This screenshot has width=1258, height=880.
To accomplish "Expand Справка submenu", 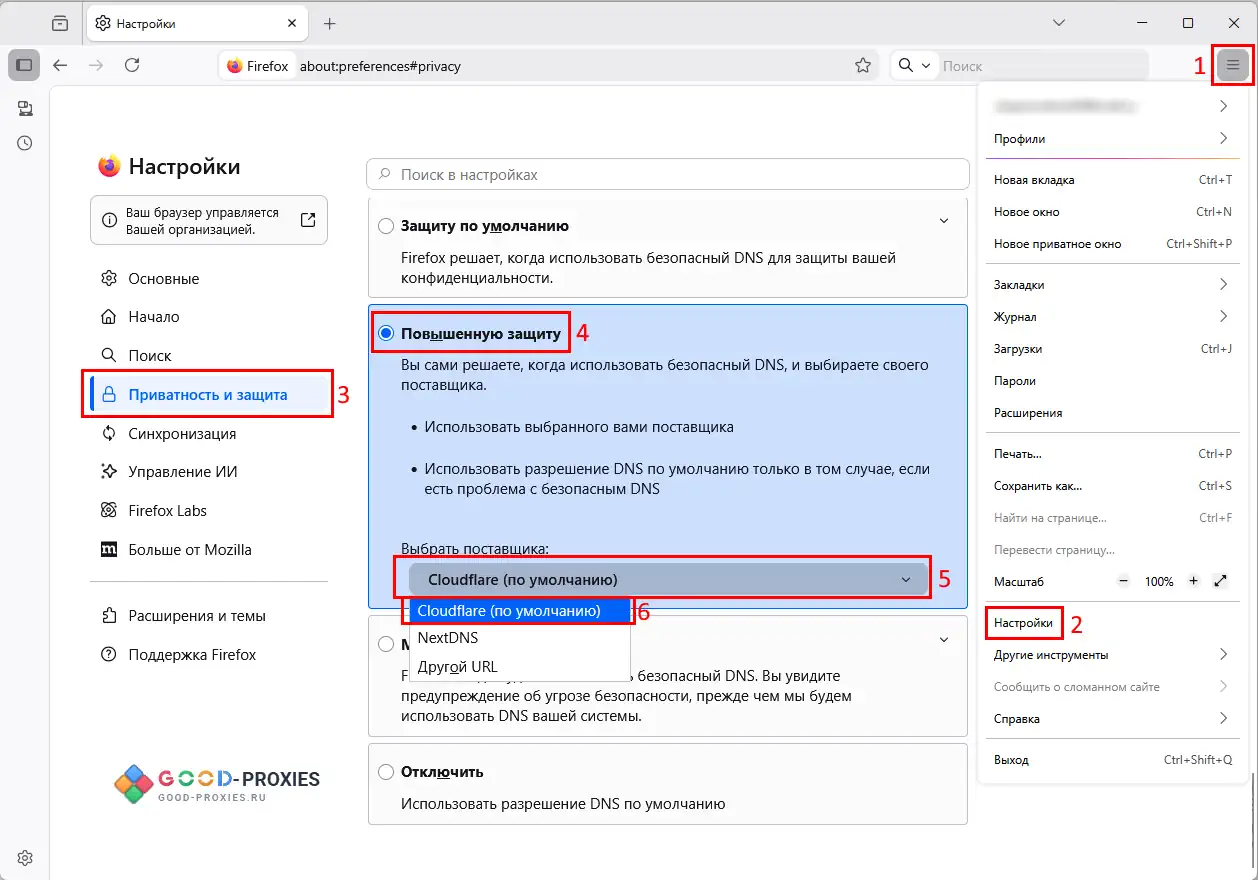I will point(1113,719).
